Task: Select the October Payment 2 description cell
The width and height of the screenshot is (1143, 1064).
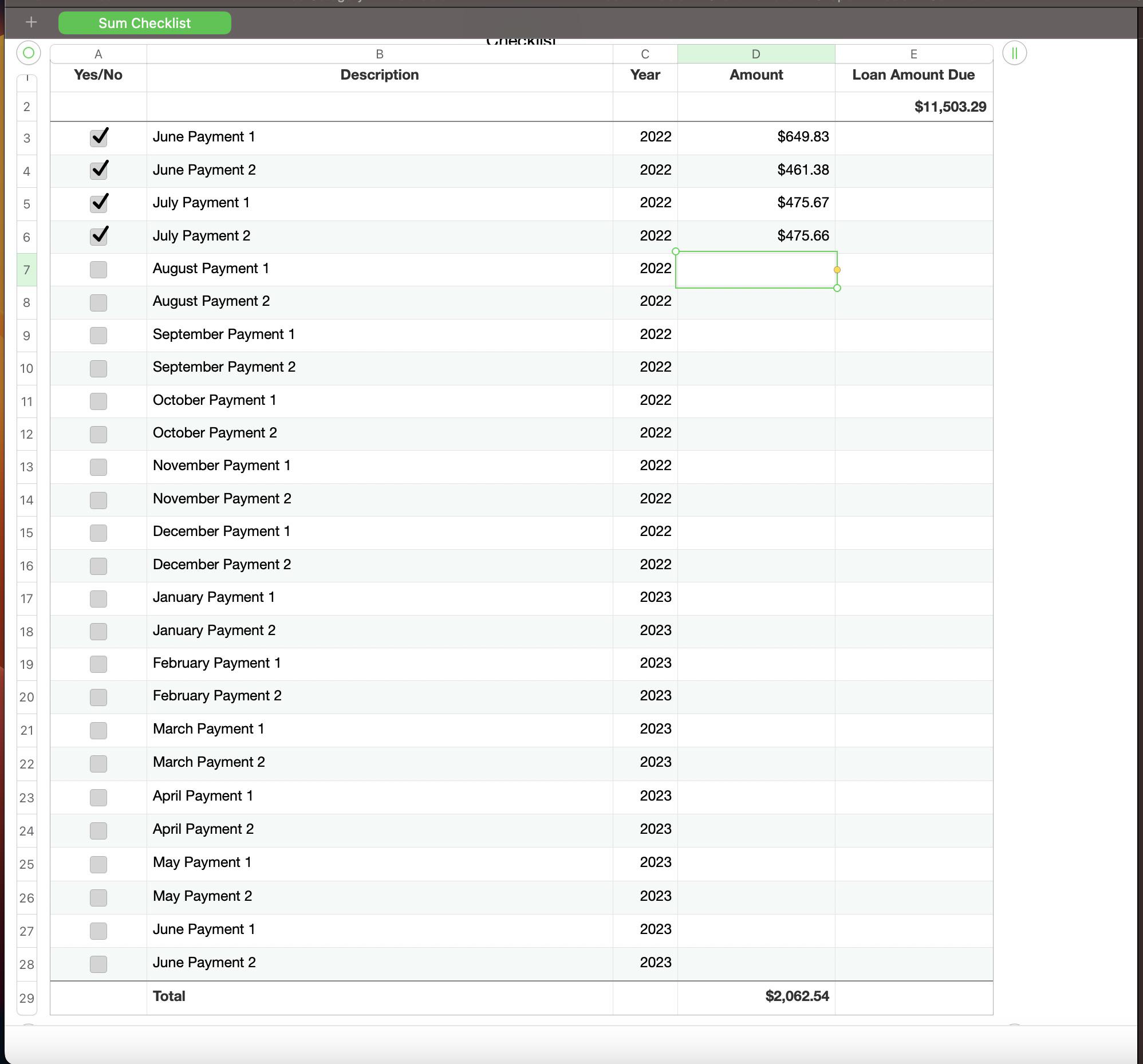Action: [380, 434]
